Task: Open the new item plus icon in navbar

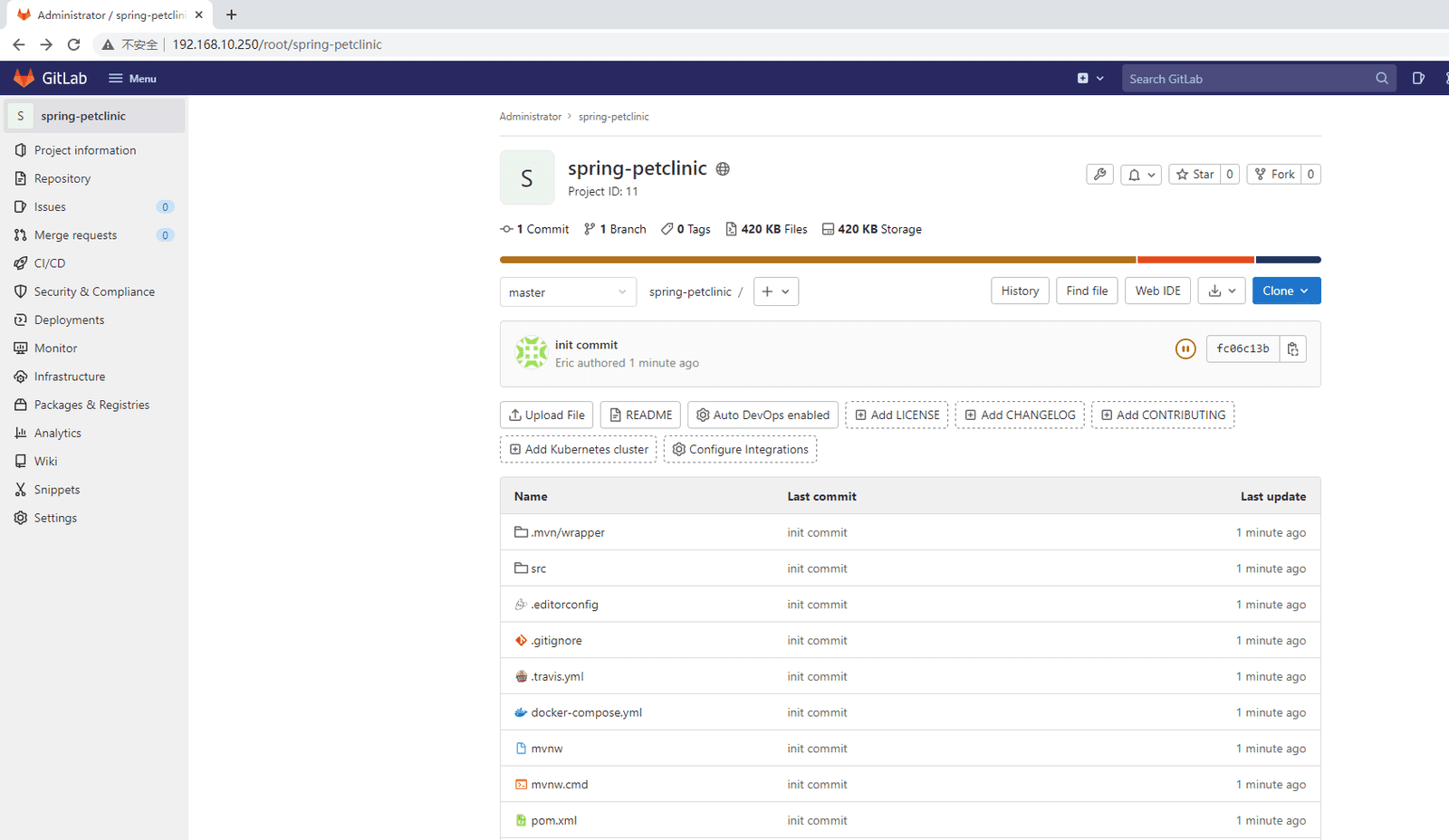Action: (x=1090, y=79)
